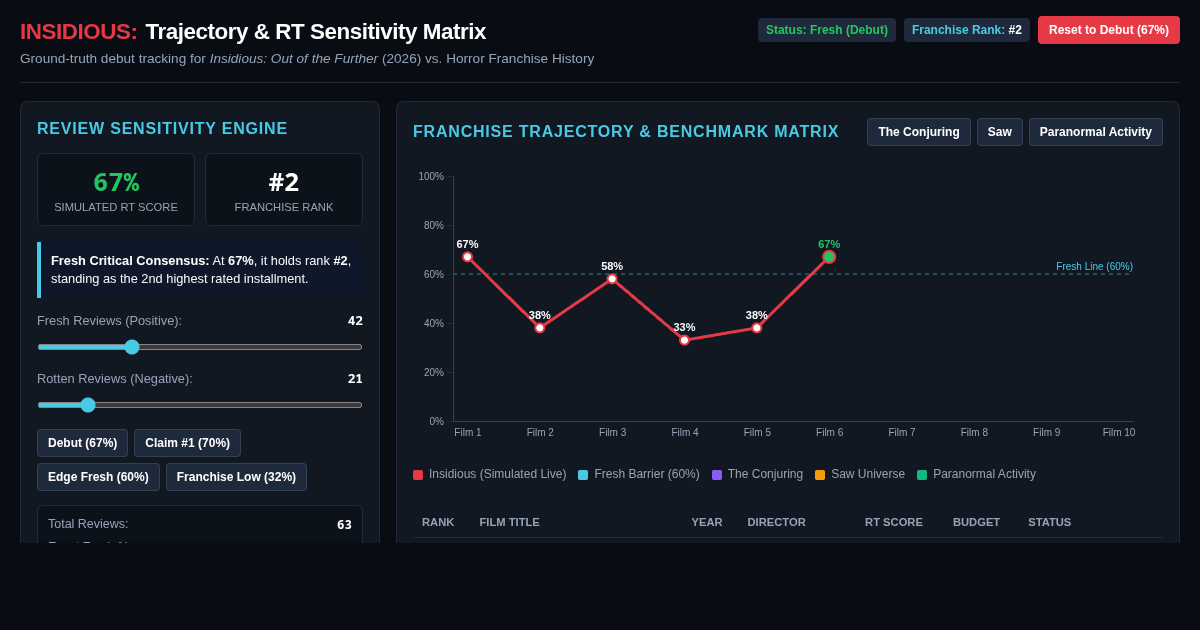This screenshot has width=1200, height=630.
Task: Sort table by RANK column header
Action: (438, 522)
